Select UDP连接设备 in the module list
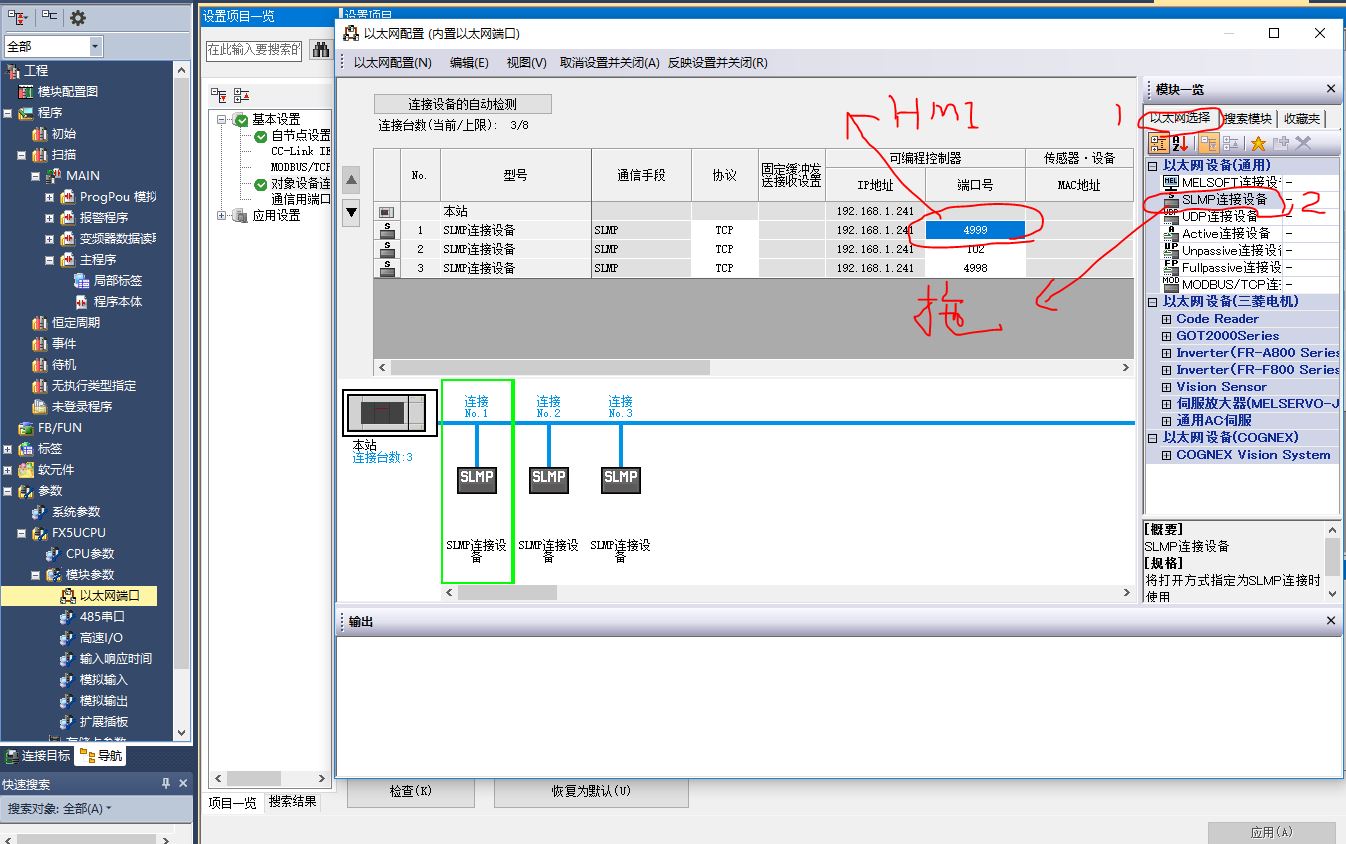1346x844 pixels. pos(1219,216)
